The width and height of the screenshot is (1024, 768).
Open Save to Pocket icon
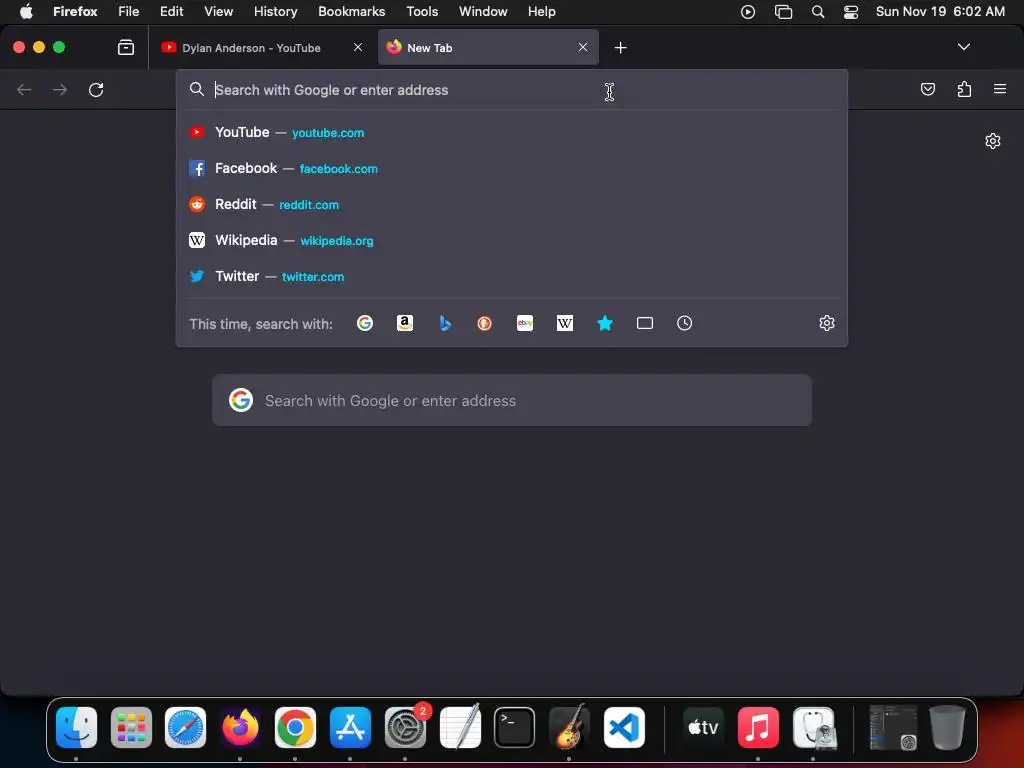pos(927,89)
